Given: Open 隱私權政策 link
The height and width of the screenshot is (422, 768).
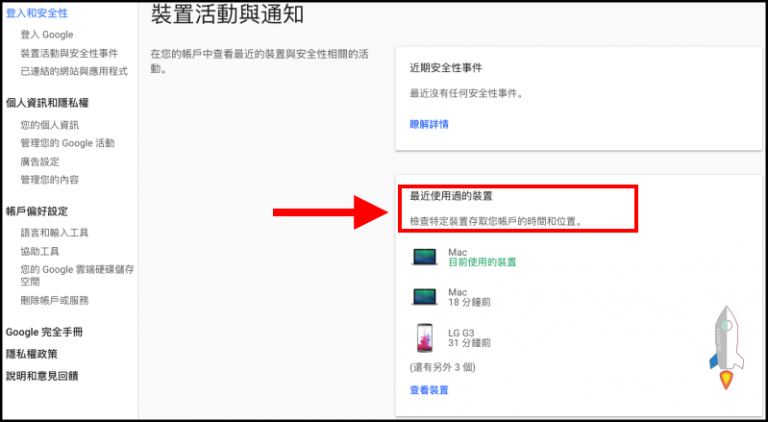Looking at the screenshot, I should pos(32,354).
